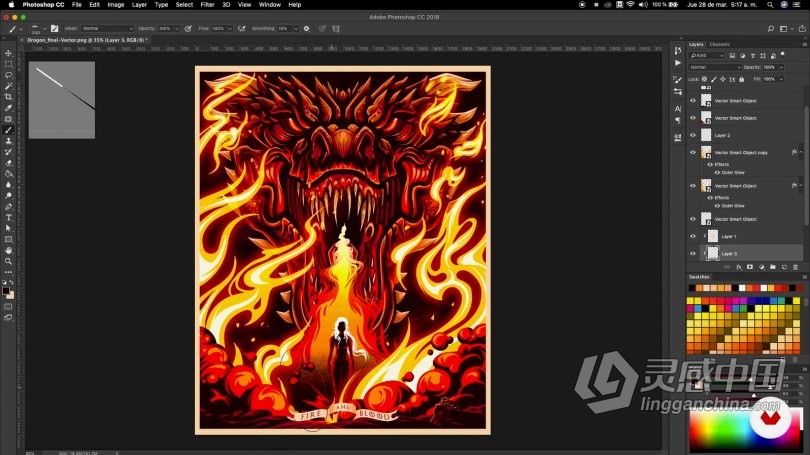Collapse effects of Vector Smart Object copy layer
Screen dimensions: 810x455
(801, 152)
